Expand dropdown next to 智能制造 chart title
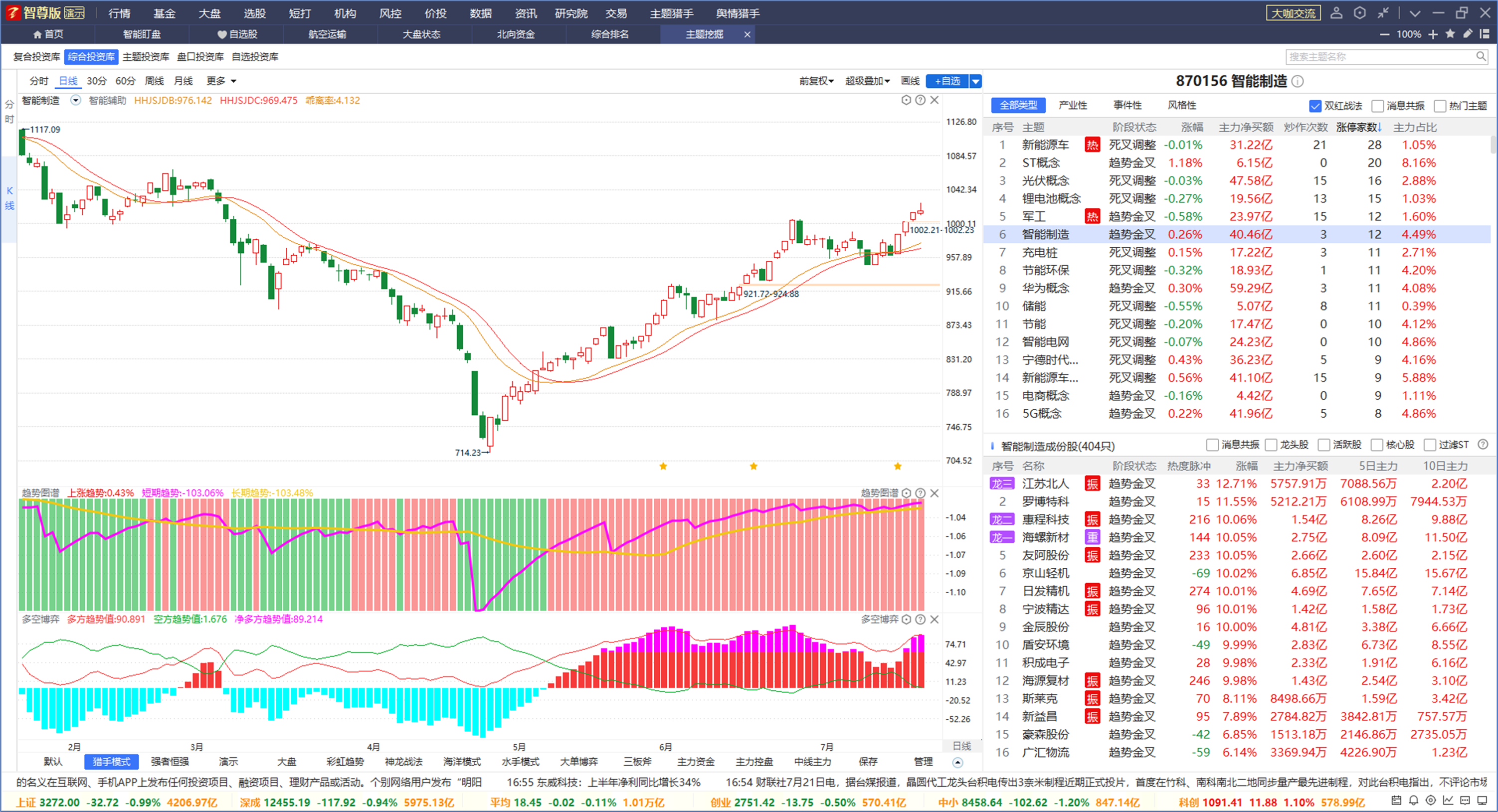The width and height of the screenshot is (1498, 812). [x=76, y=100]
